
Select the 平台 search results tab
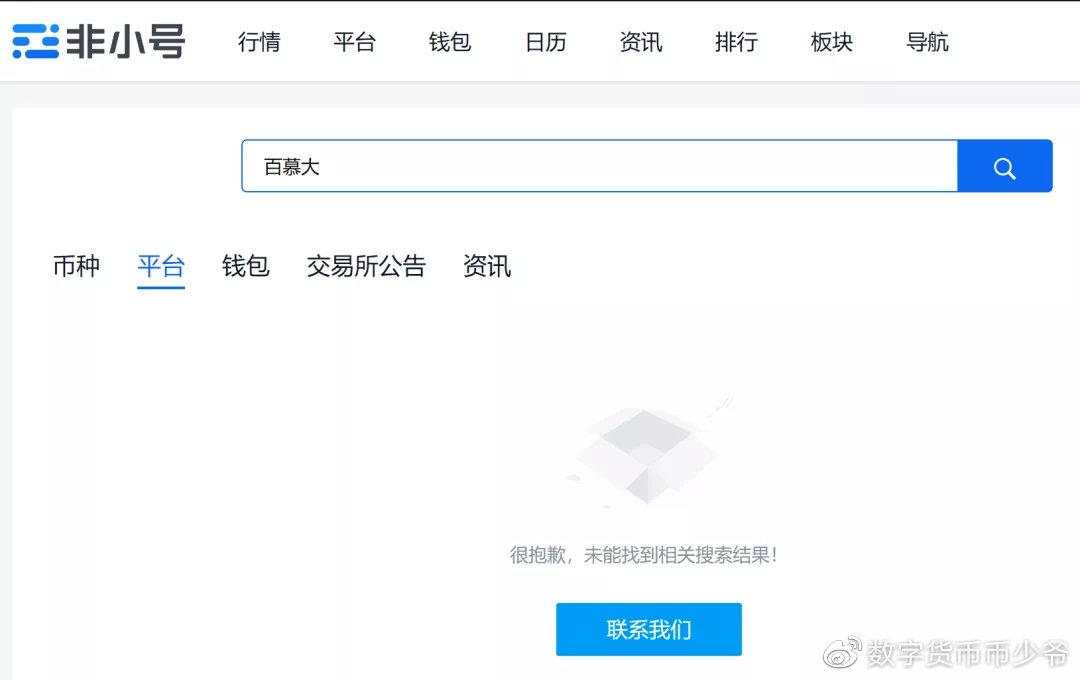tap(161, 266)
